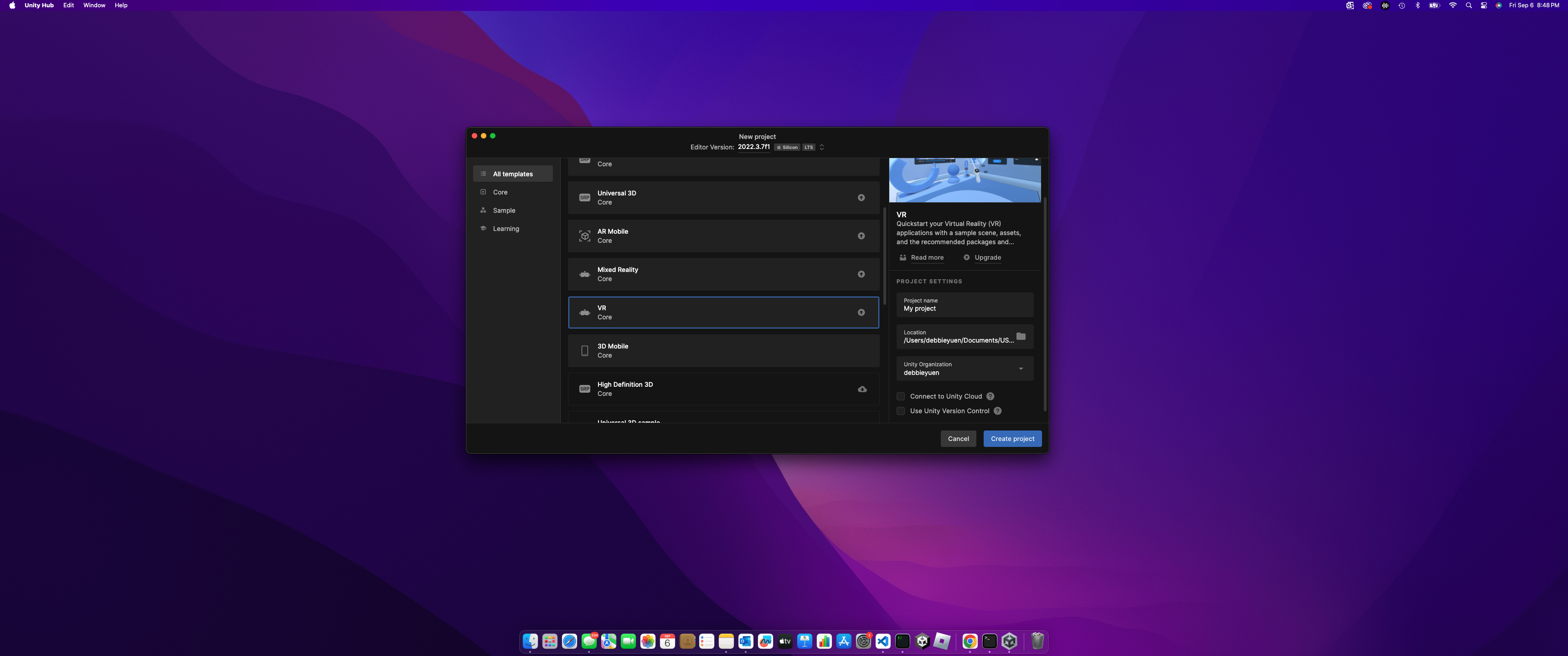Click upgrade arrow on Universal 3D row

click(861, 198)
